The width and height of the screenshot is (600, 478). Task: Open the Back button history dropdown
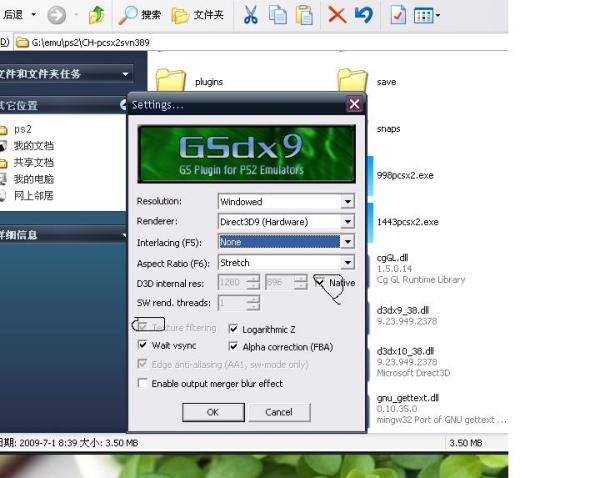[x=34, y=15]
